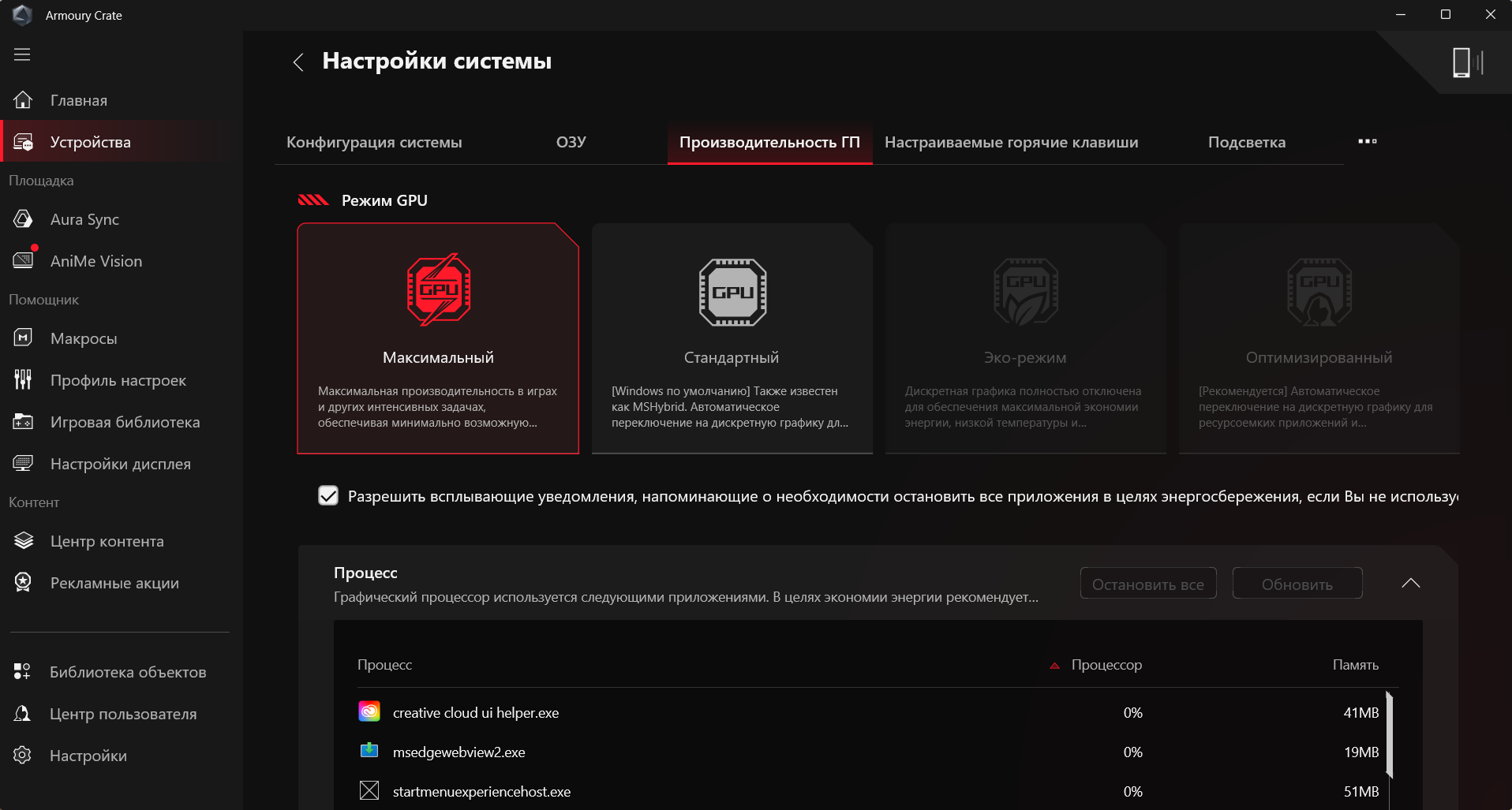This screenshot has height=810, width=1512.
Task: Click the Остановить все button
Action: 1147,584
